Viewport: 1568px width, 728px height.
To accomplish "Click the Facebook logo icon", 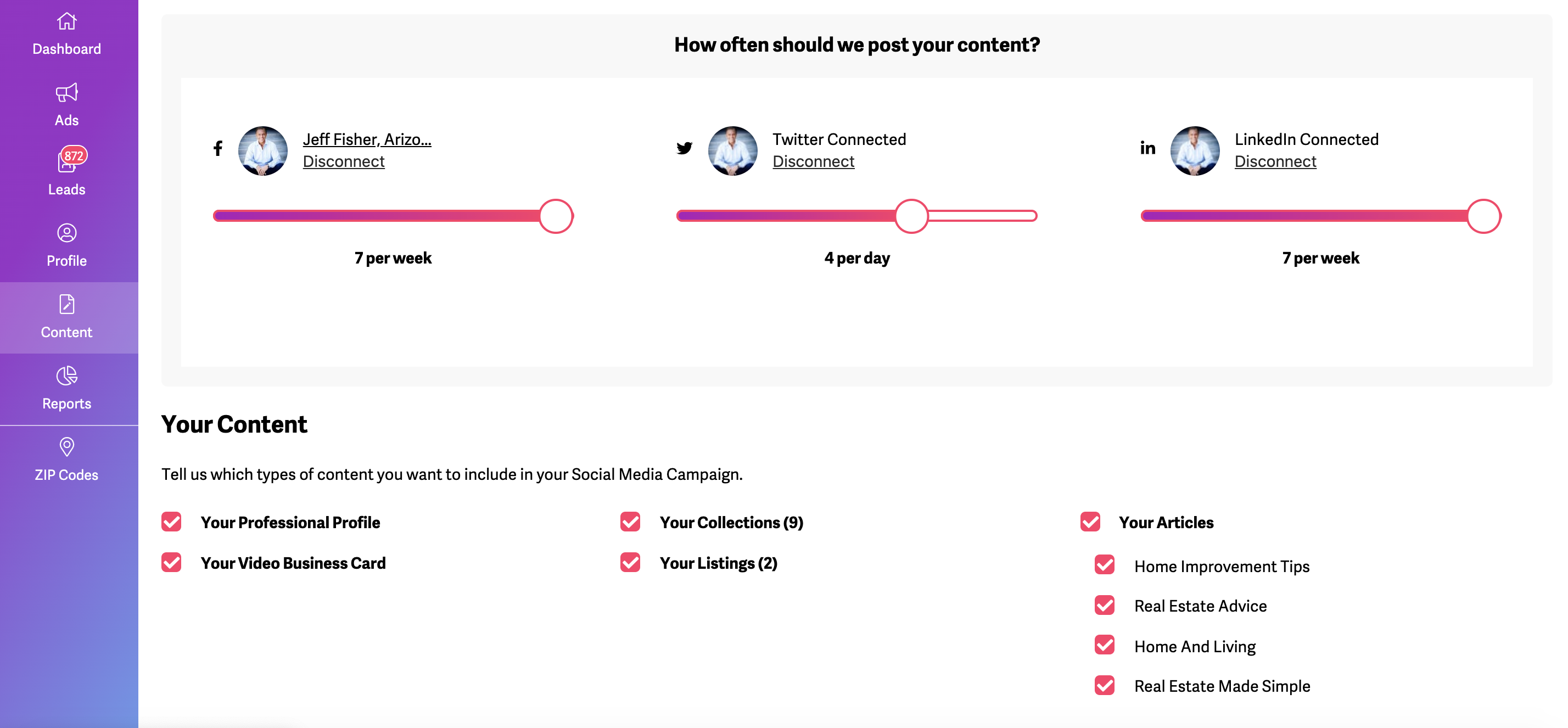I will click(218, 149).
